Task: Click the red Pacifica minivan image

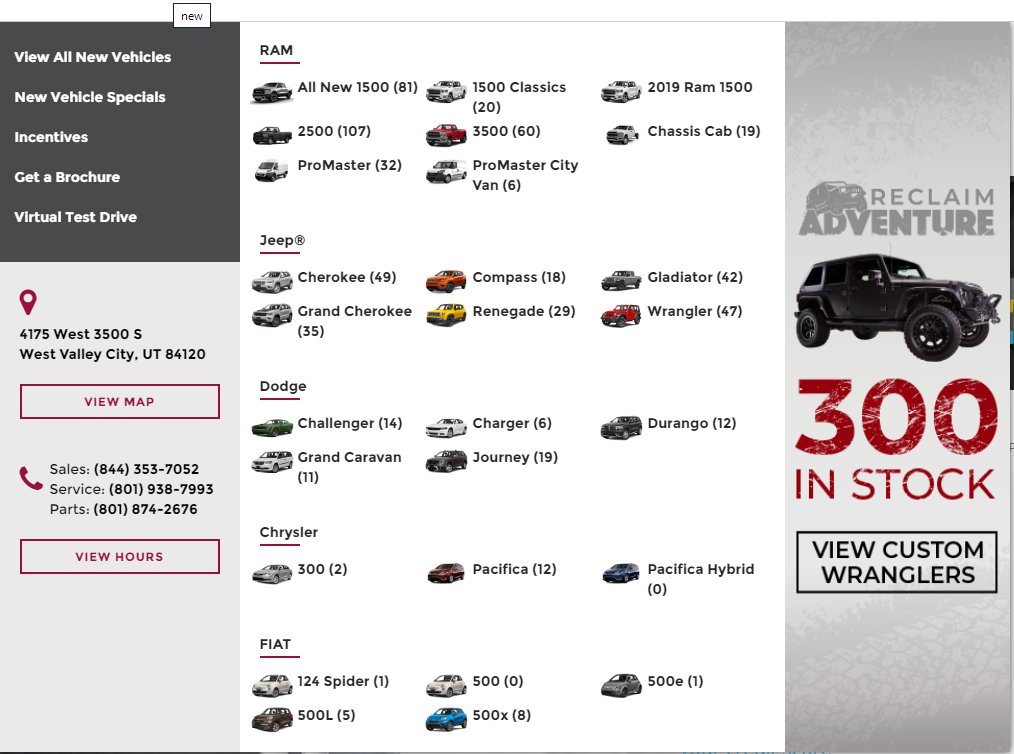Action: [446, 573]
